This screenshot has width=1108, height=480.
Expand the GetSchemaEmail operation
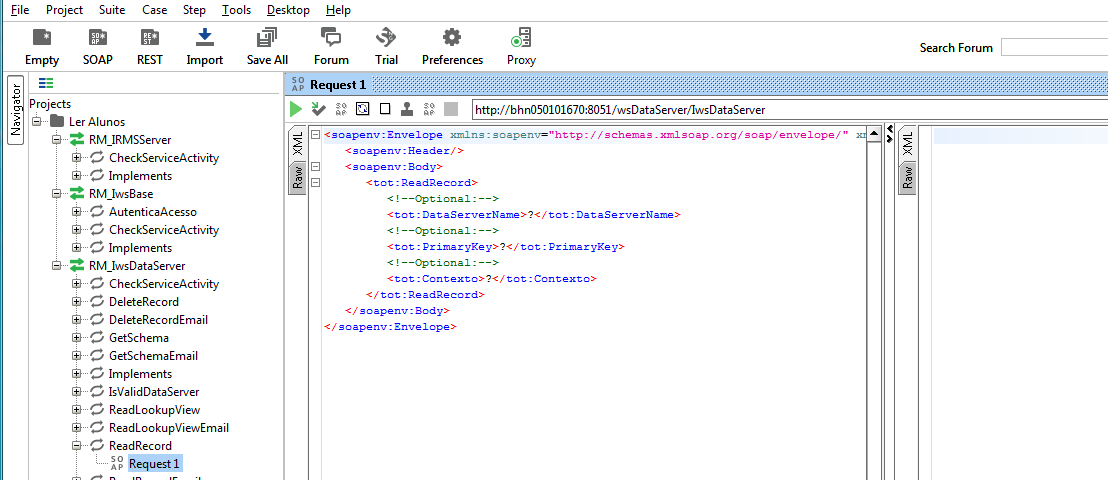point(76,356)
